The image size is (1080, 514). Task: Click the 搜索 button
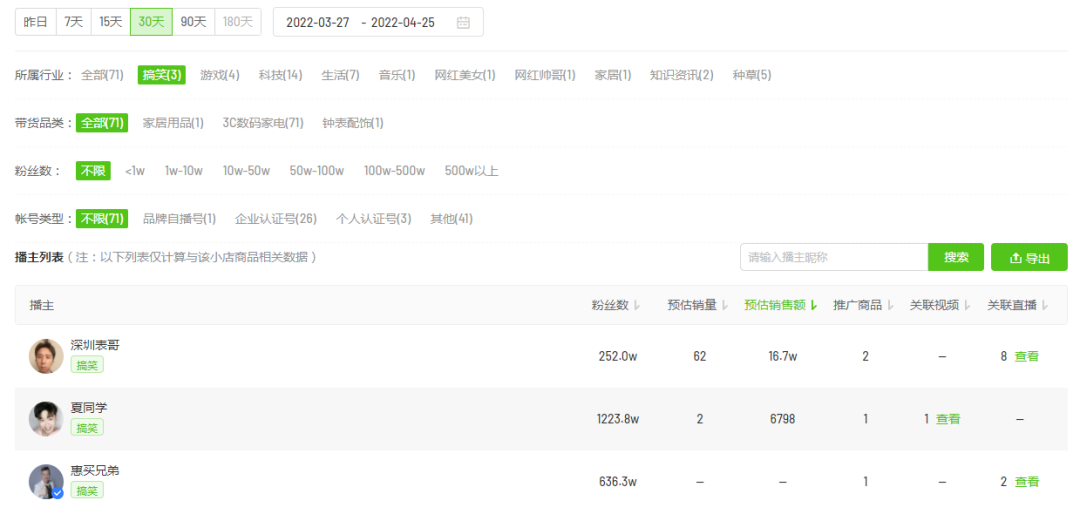(956, 257)
